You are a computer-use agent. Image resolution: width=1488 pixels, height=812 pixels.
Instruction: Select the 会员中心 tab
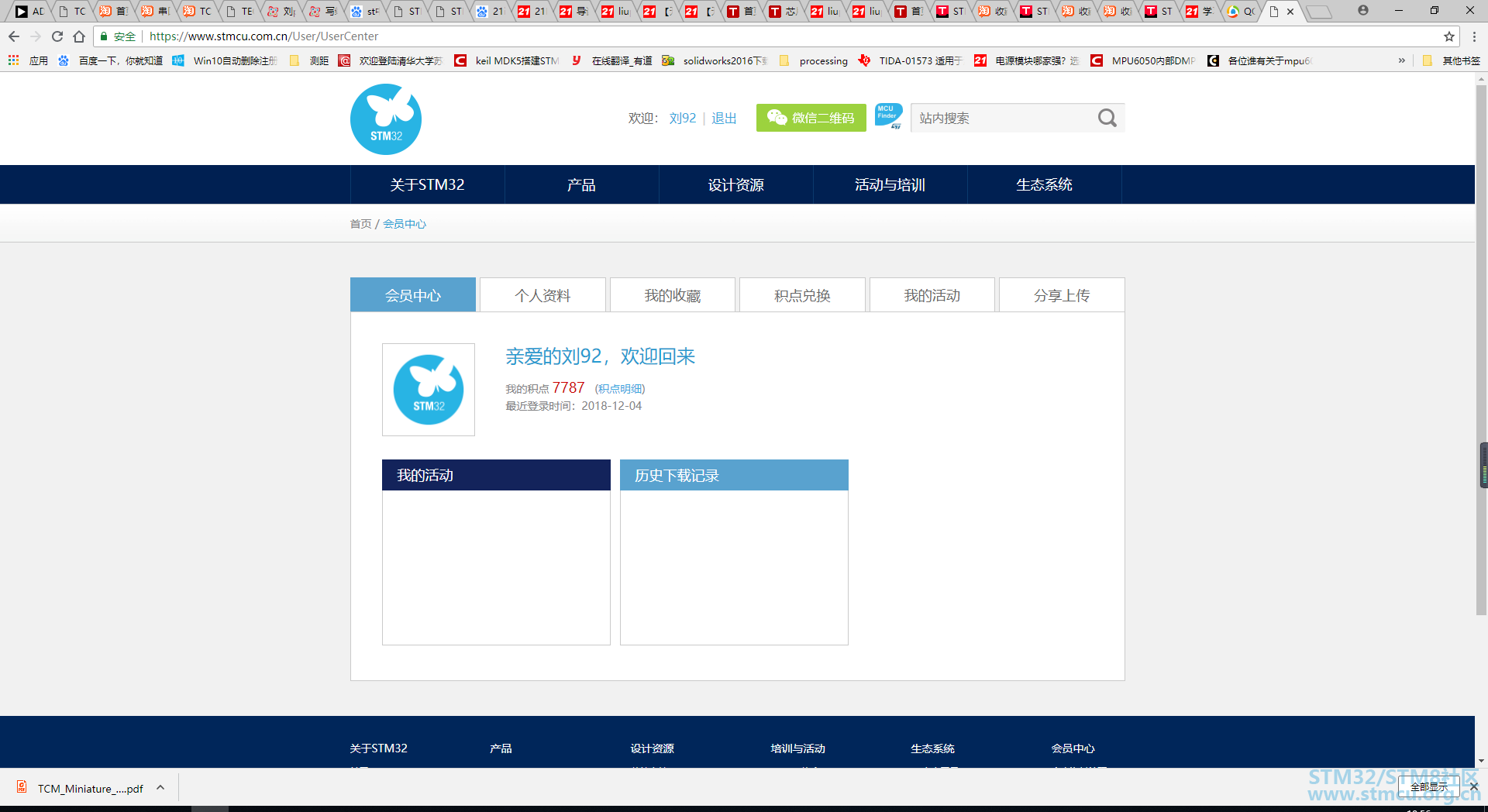point(413,295)
